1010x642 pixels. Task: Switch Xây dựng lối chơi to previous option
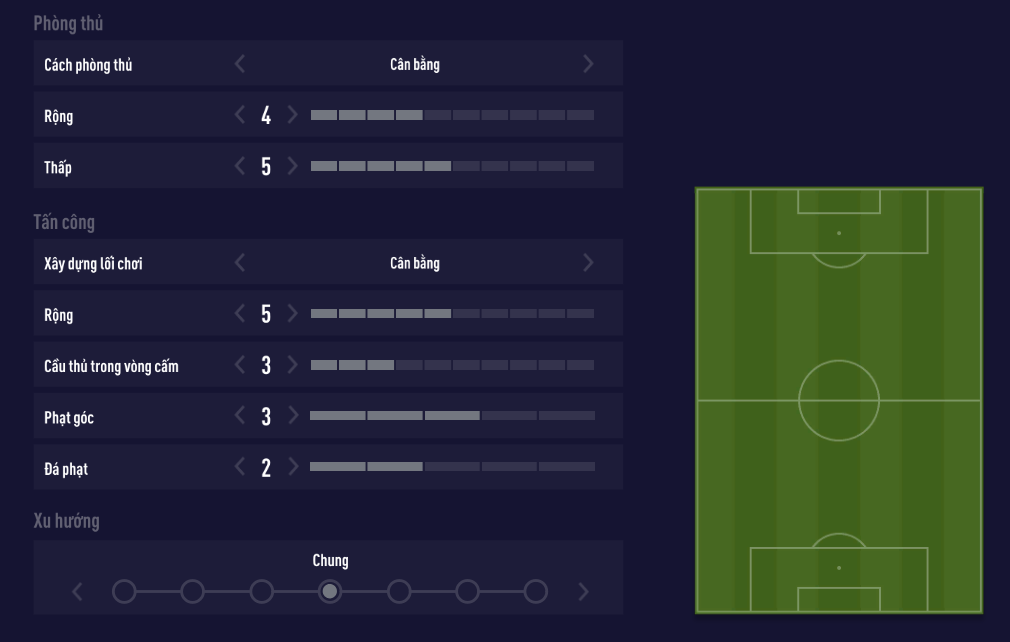[240, 263]
